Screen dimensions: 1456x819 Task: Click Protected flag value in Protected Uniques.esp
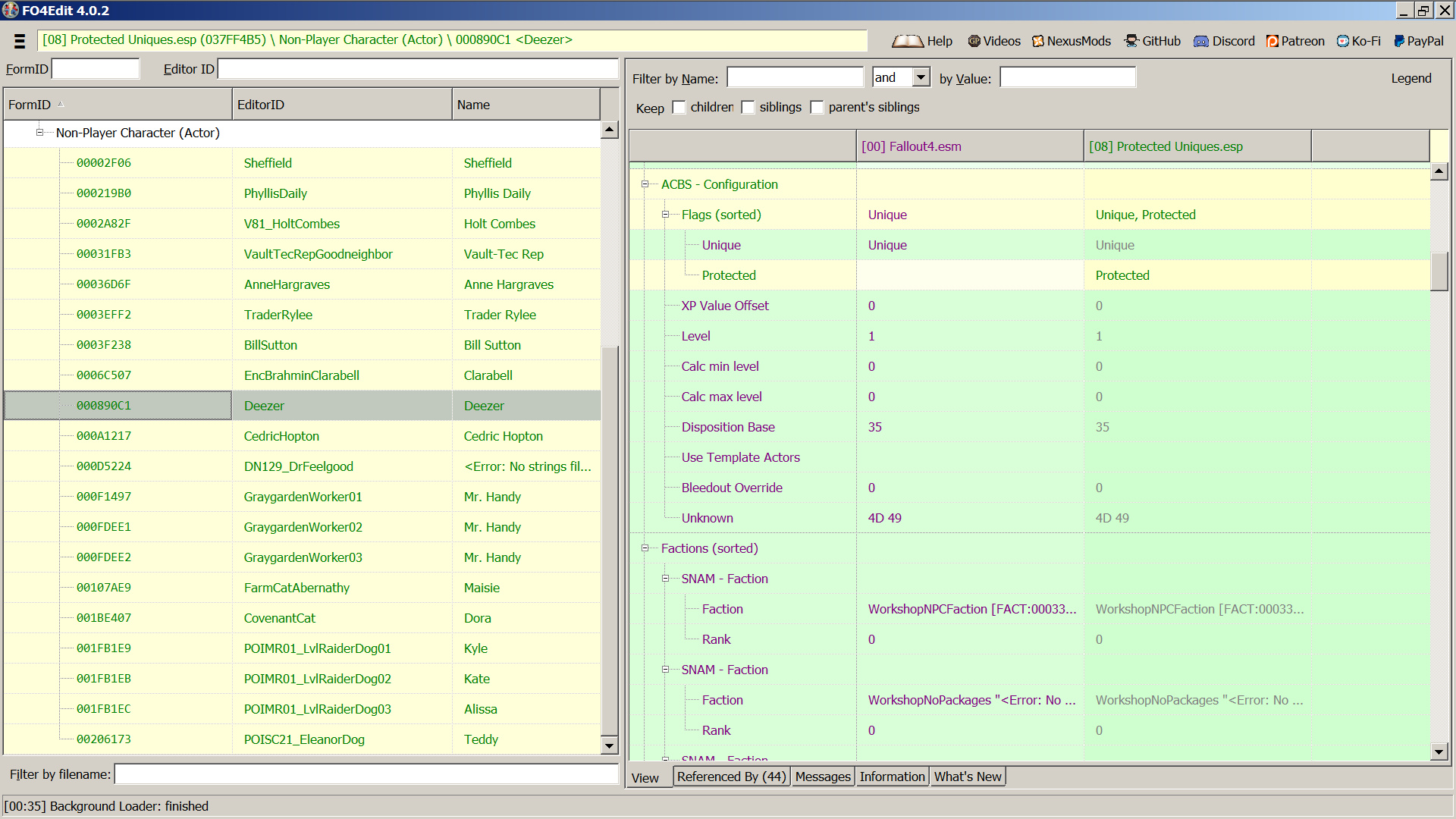[x=1122, y=275]
